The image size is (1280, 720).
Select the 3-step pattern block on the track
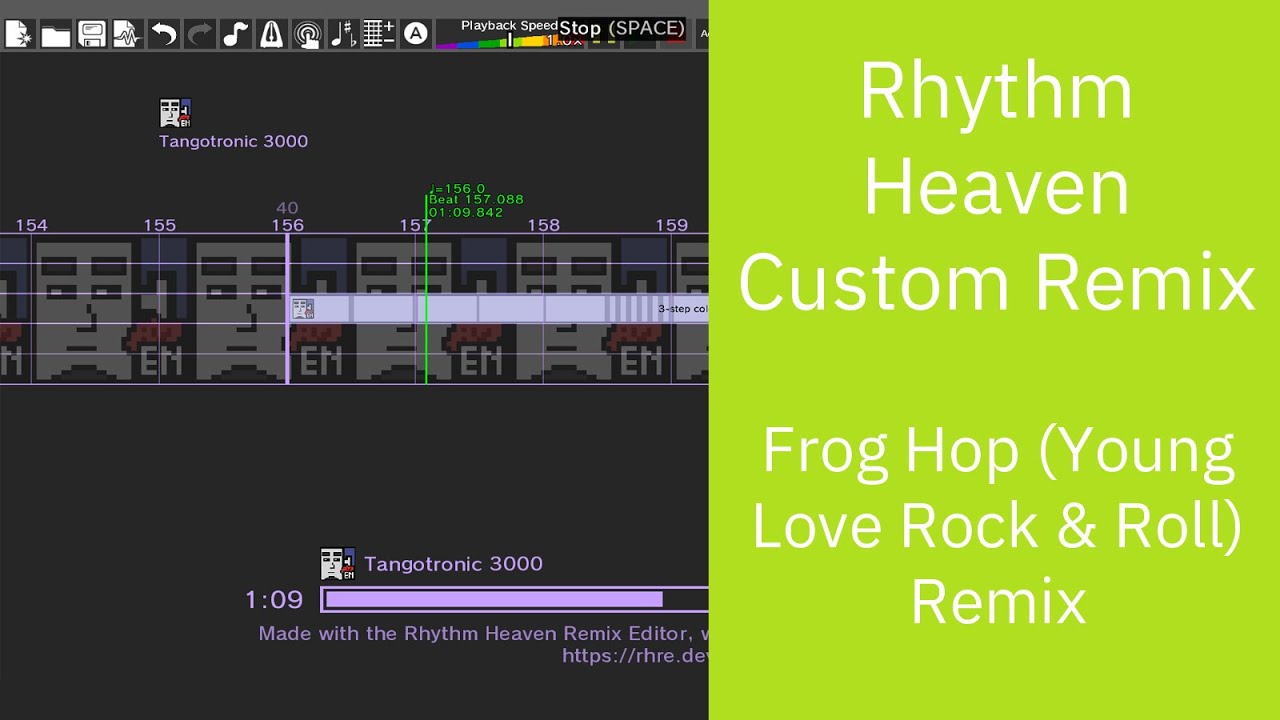[498, 309]
